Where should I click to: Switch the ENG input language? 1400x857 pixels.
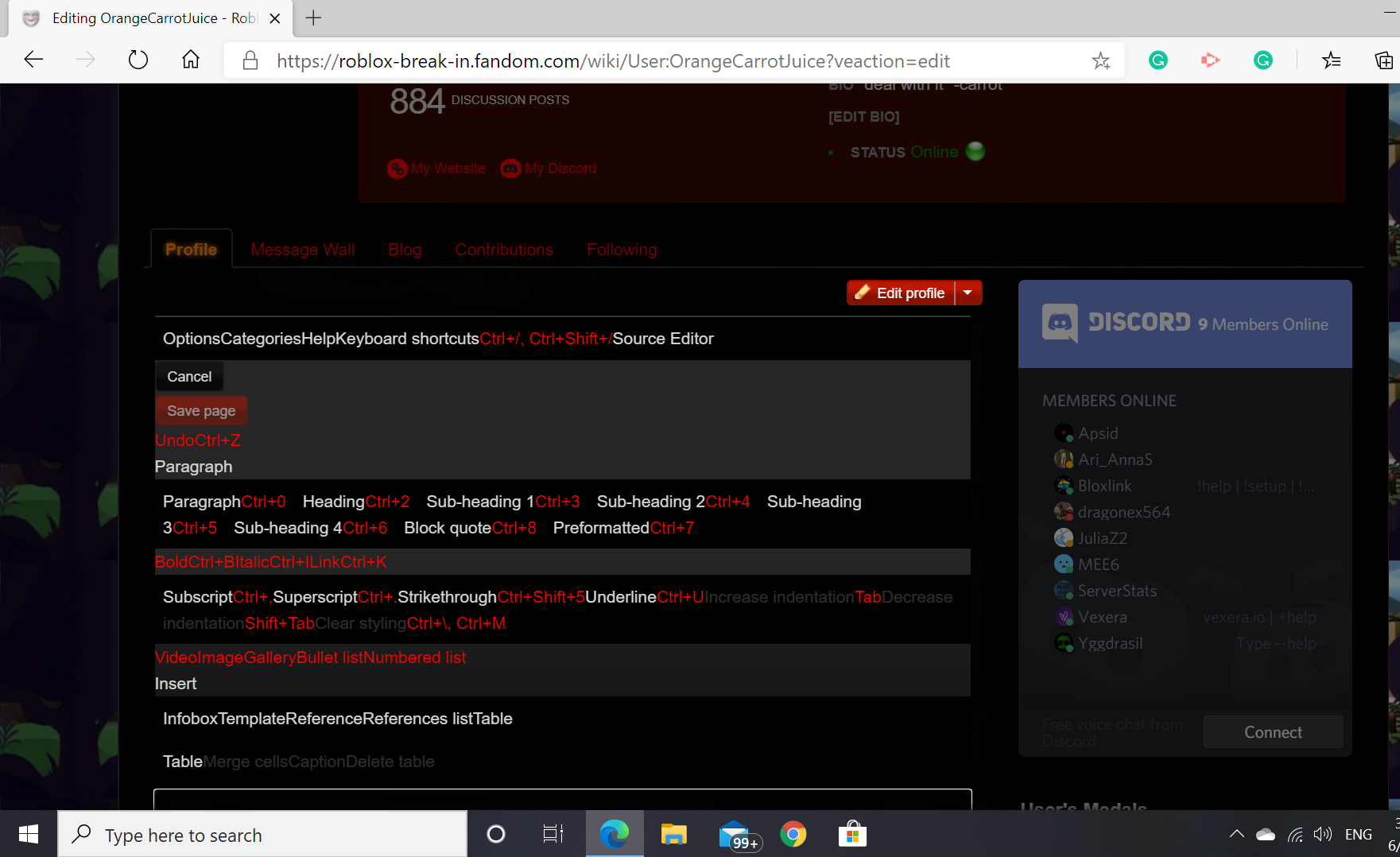1359,835
